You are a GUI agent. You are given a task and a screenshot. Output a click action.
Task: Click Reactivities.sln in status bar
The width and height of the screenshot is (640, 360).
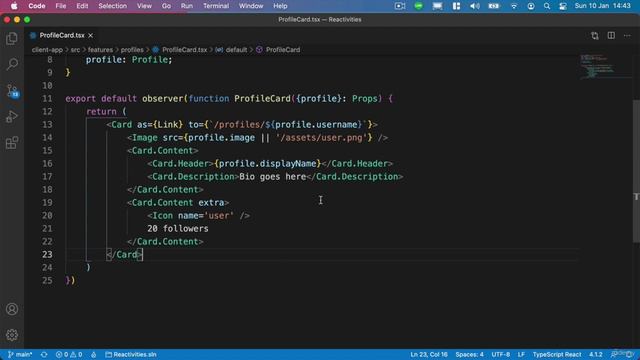[x=131, y=354]
